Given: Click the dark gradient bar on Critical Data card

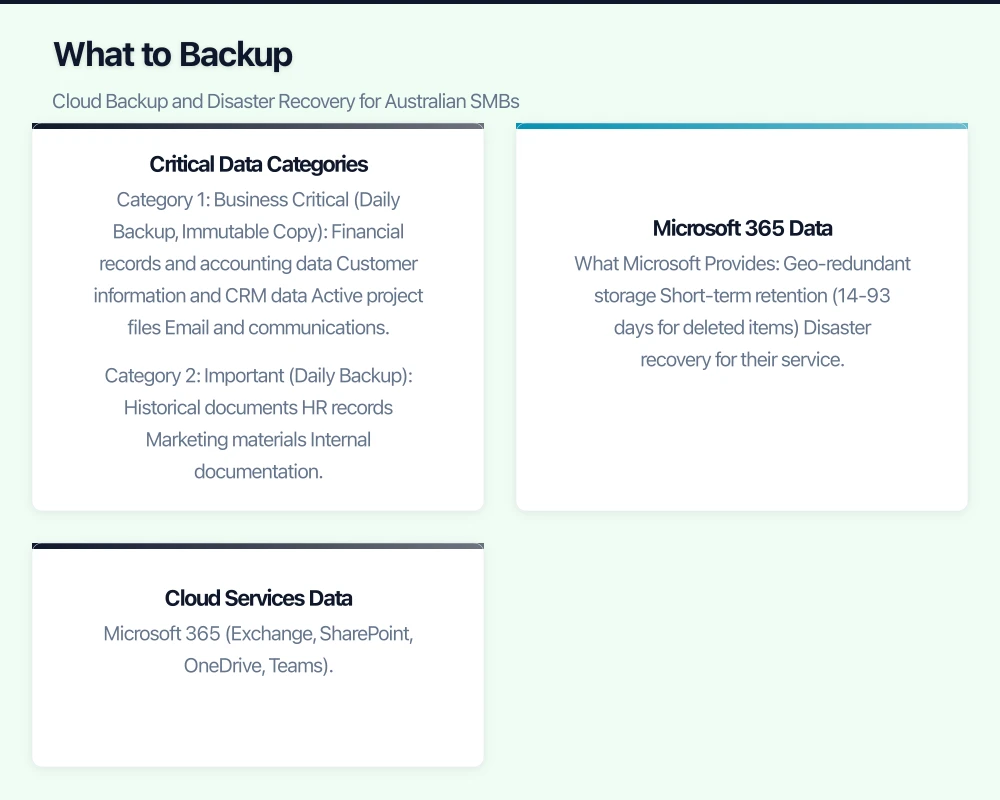Looking at the screenshot, I should point(258,126).
